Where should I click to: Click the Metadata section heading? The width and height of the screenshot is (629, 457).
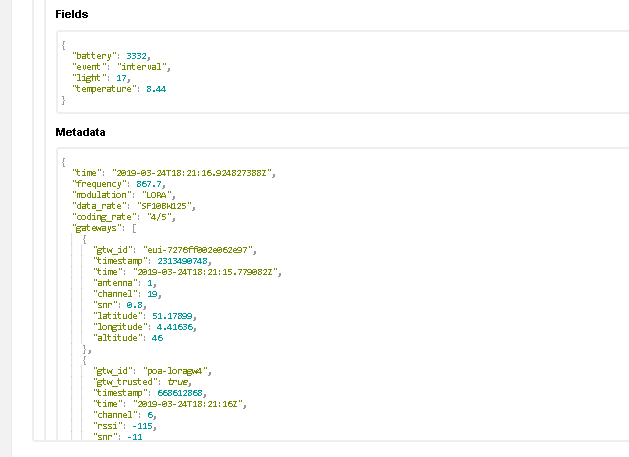[79, 132]
